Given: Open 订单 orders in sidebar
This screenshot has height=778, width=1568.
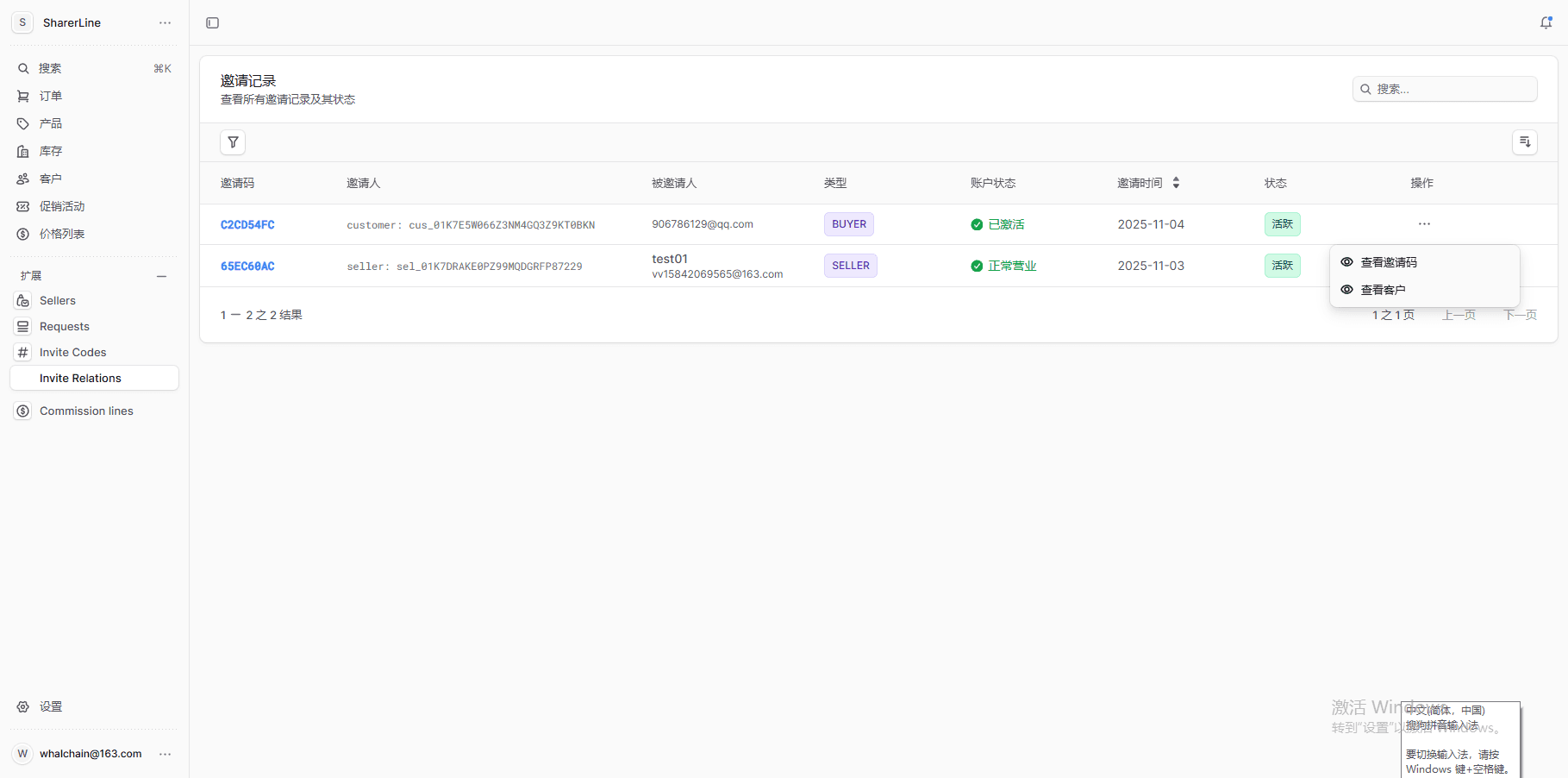Looking at the screenshot, I should [x=51, y=96].
